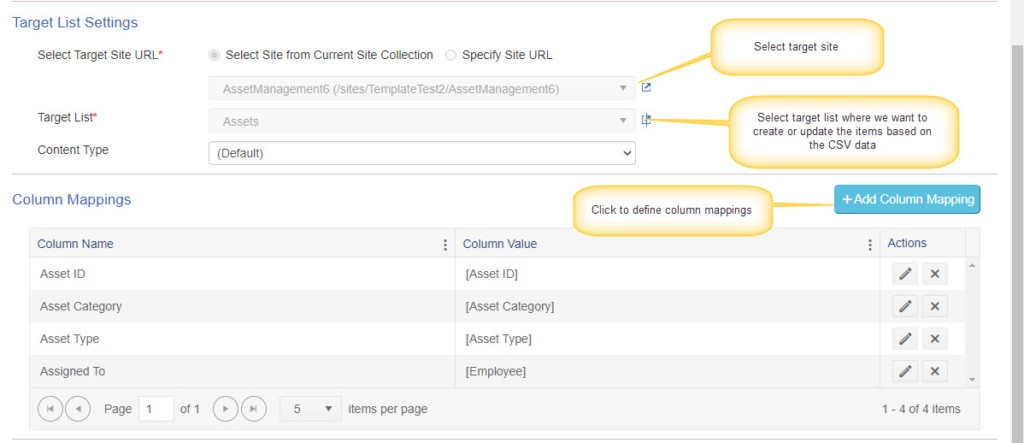The width and height of the screenshot is (1024, 443).
Task: Go to the next page of mappings
Action: click(x=225, y=409)
